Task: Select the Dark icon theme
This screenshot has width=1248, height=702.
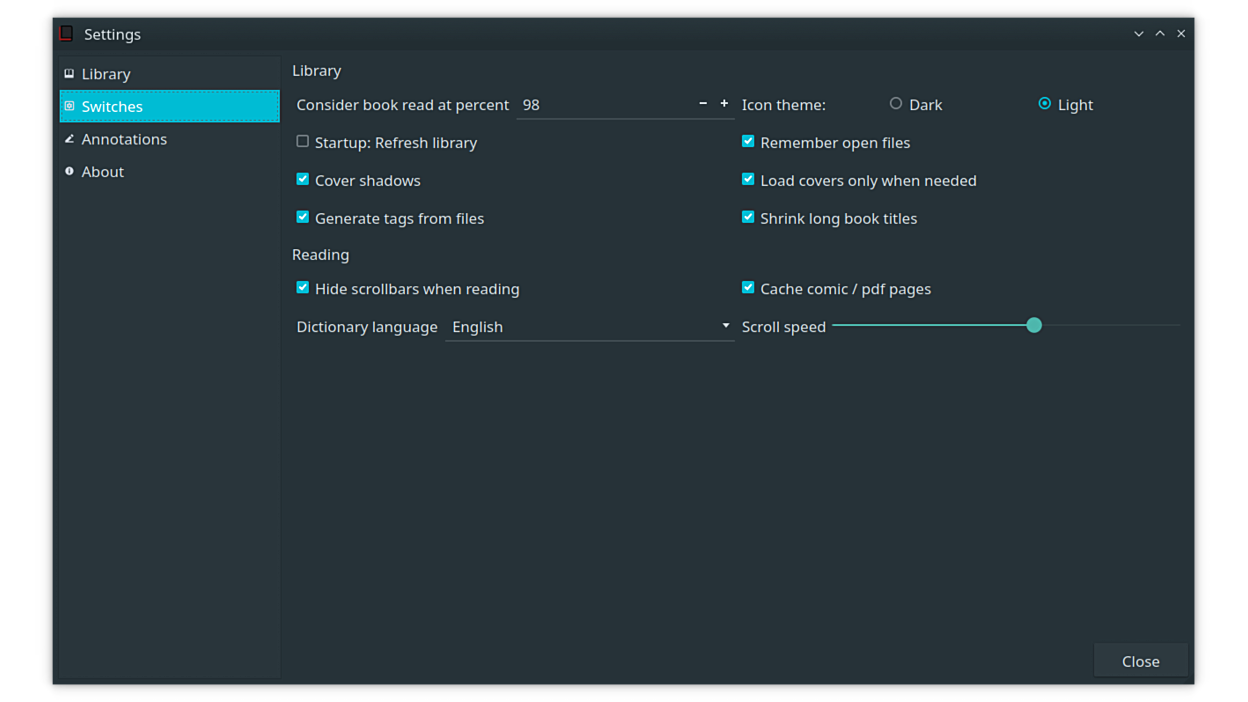Action: coord(896,104)
